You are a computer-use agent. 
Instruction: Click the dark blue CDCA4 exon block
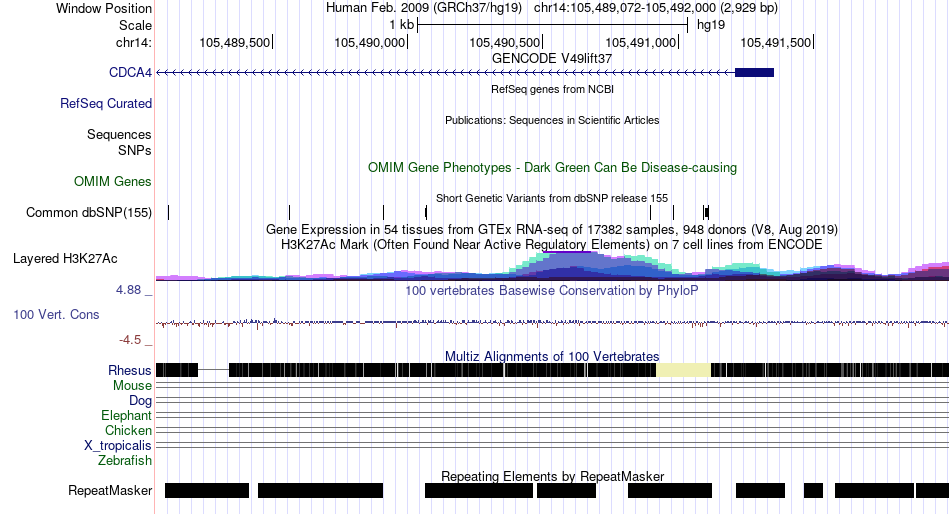[x=754, y=73]
